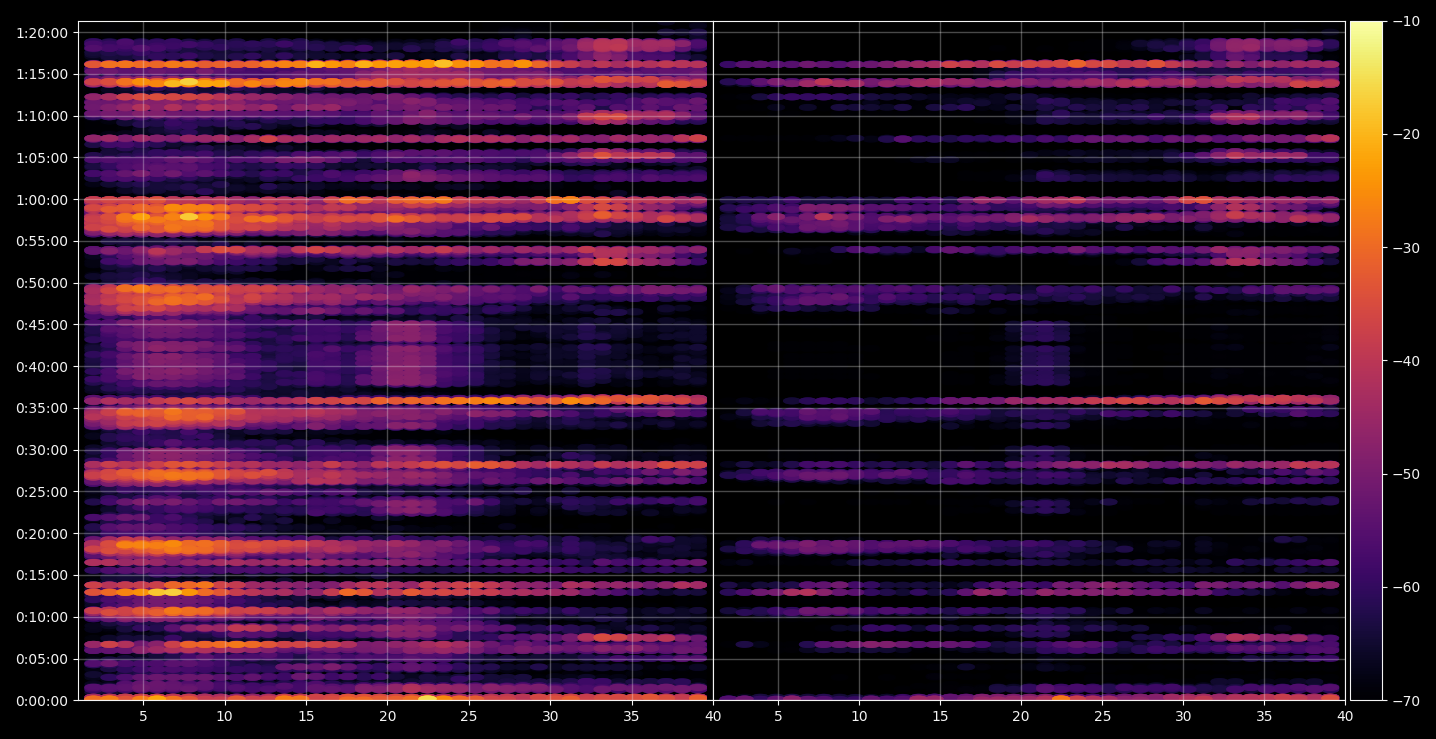Click x-axis label 25 under the left heatmap

point(469,716)
